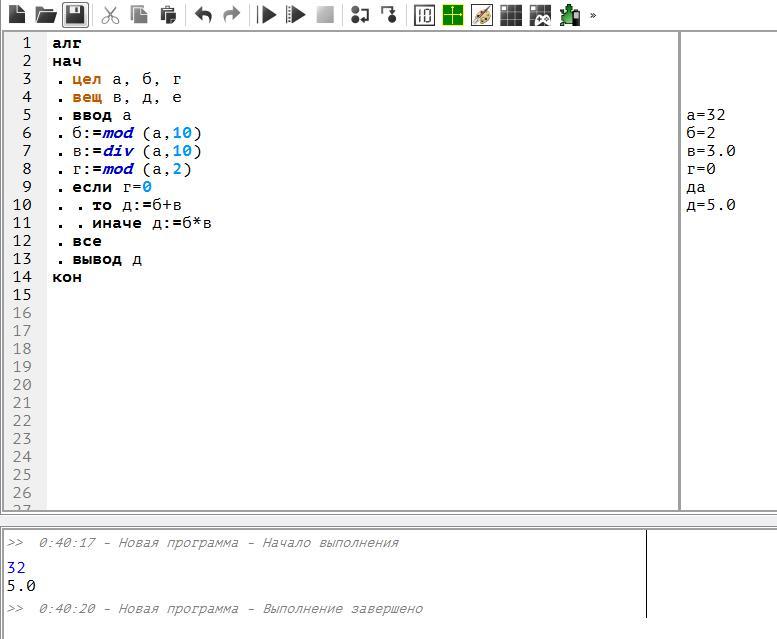The image size is (777, 639).
Task: Redo the last undone edit
Action: pyautogui.click(x=232, y=15)
